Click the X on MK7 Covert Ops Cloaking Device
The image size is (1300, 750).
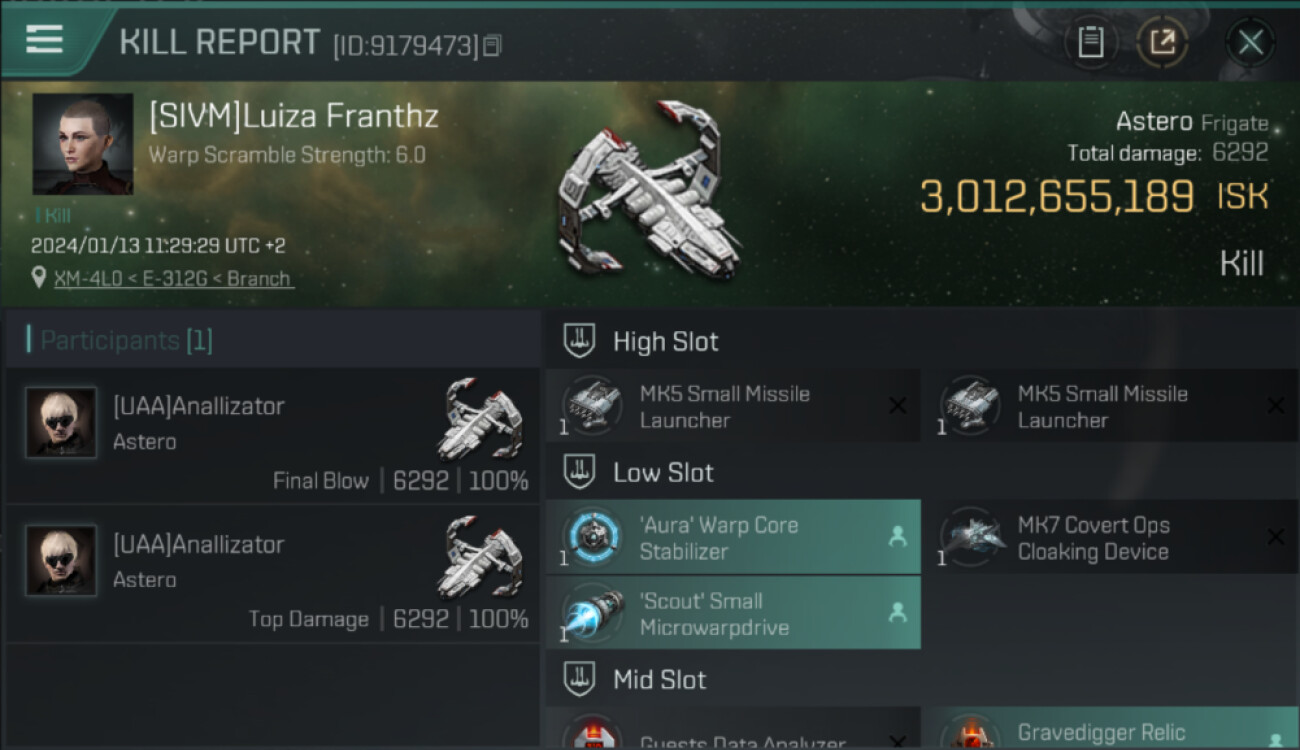tap(1275, 537)
